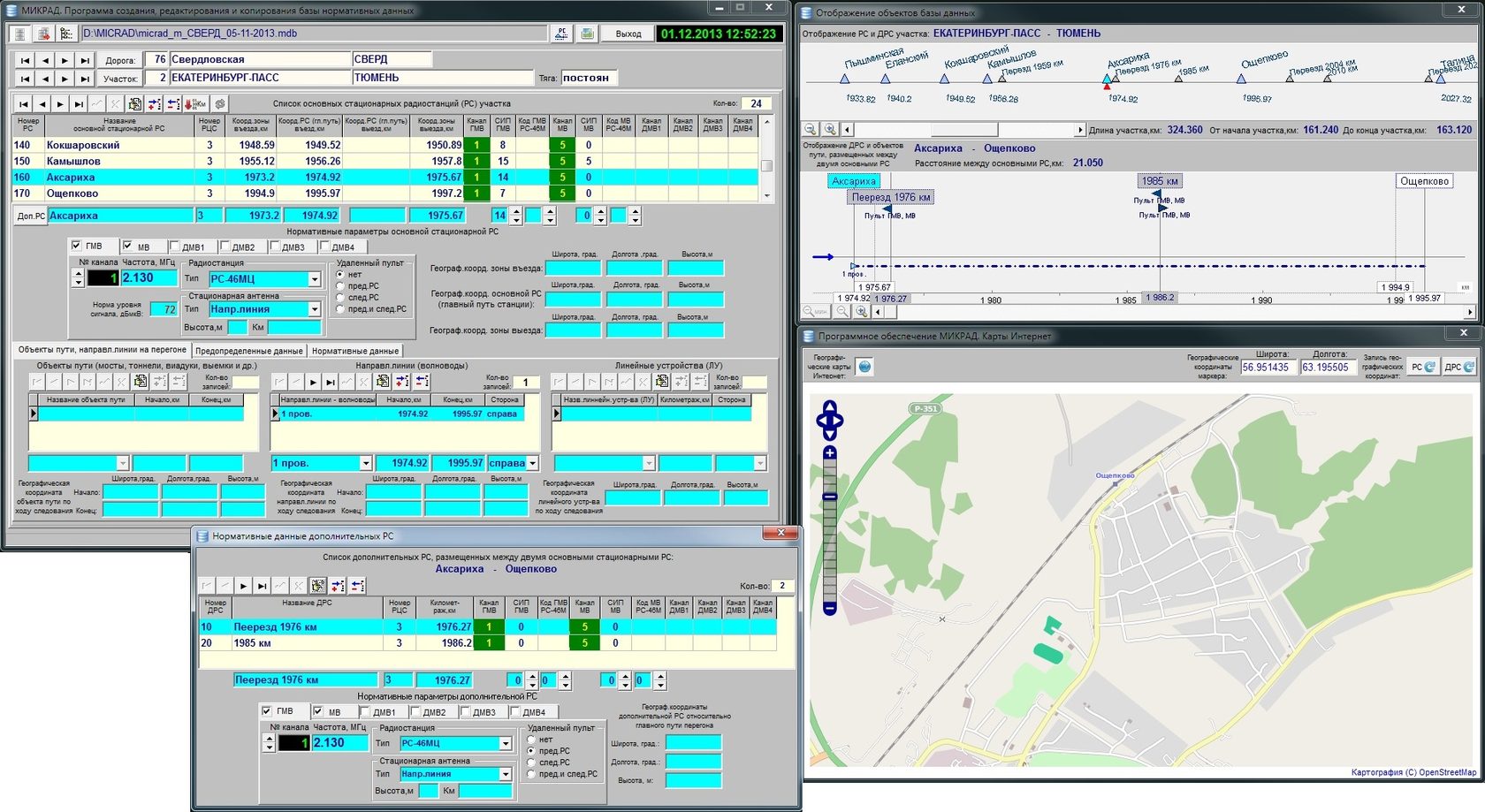
Task: Click the red arrow km sort icon
Action: click(x=195, y=104)
